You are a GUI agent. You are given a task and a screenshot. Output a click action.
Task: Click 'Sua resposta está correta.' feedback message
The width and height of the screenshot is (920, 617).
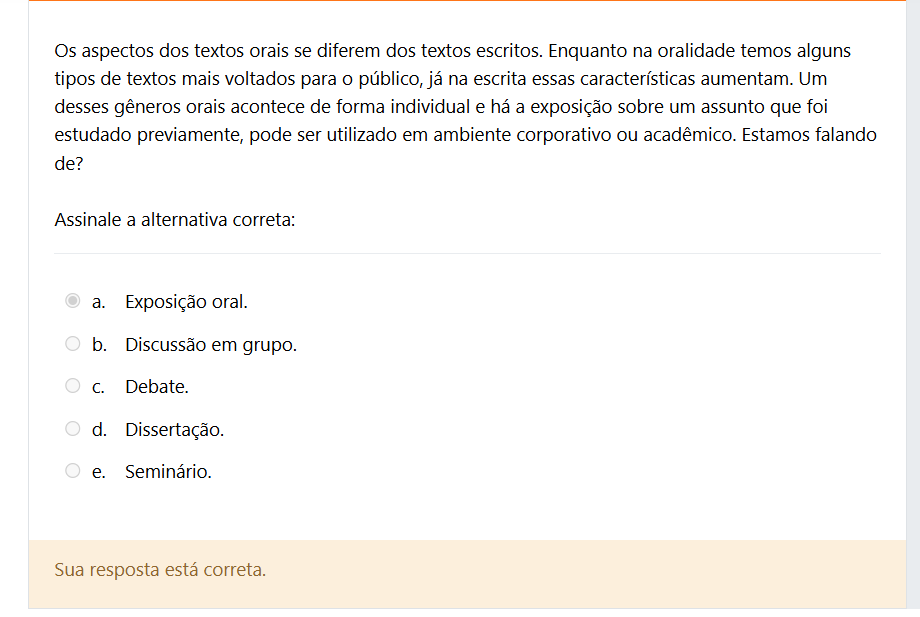point(160,570)
